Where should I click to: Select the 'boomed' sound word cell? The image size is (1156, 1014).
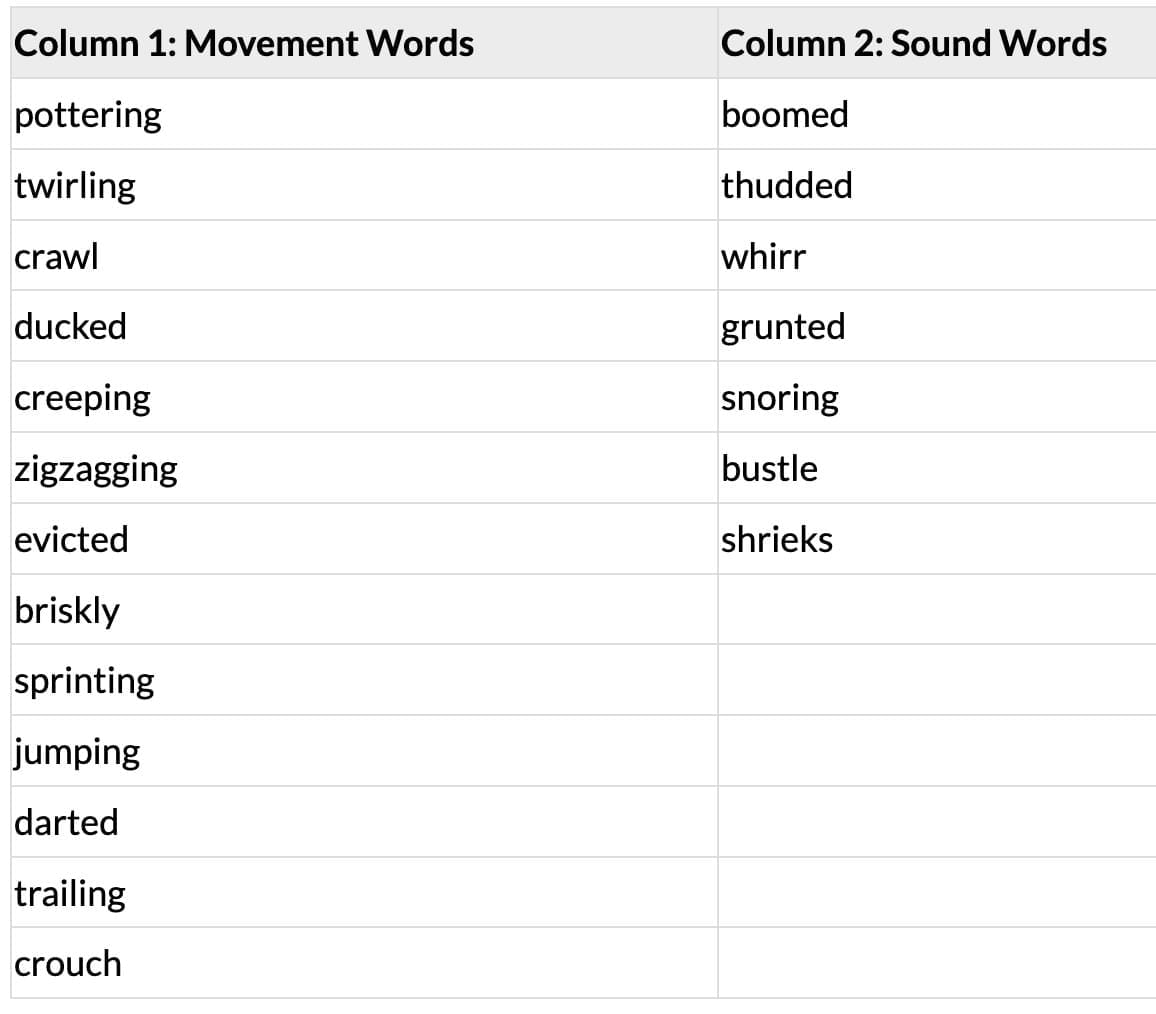coord(785,115)
